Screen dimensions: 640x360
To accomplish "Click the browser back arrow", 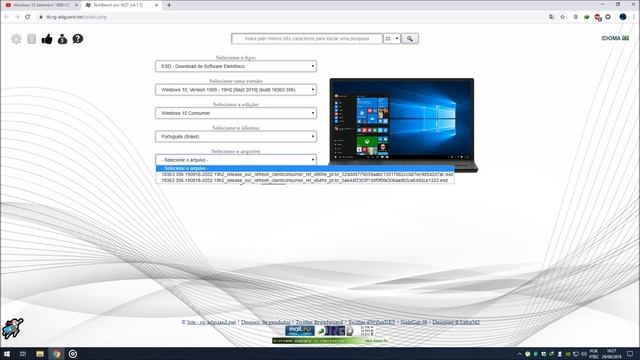I will pyautogui.click(x=6, y=17).
